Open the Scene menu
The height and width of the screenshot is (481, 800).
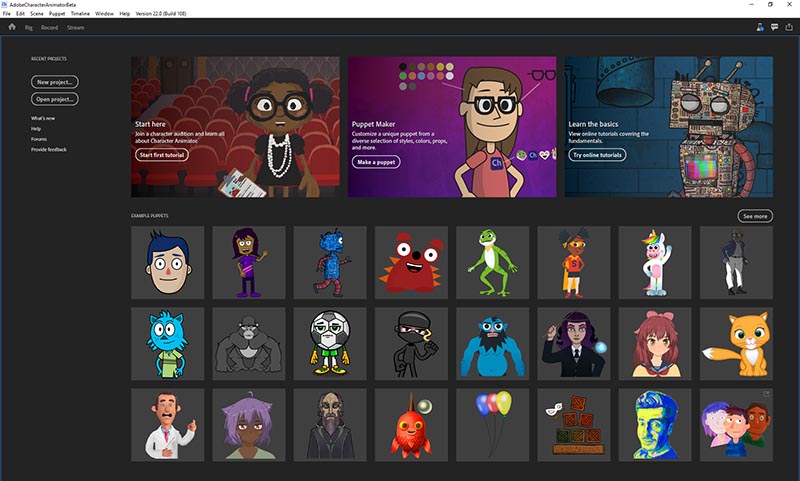(37, 14)
